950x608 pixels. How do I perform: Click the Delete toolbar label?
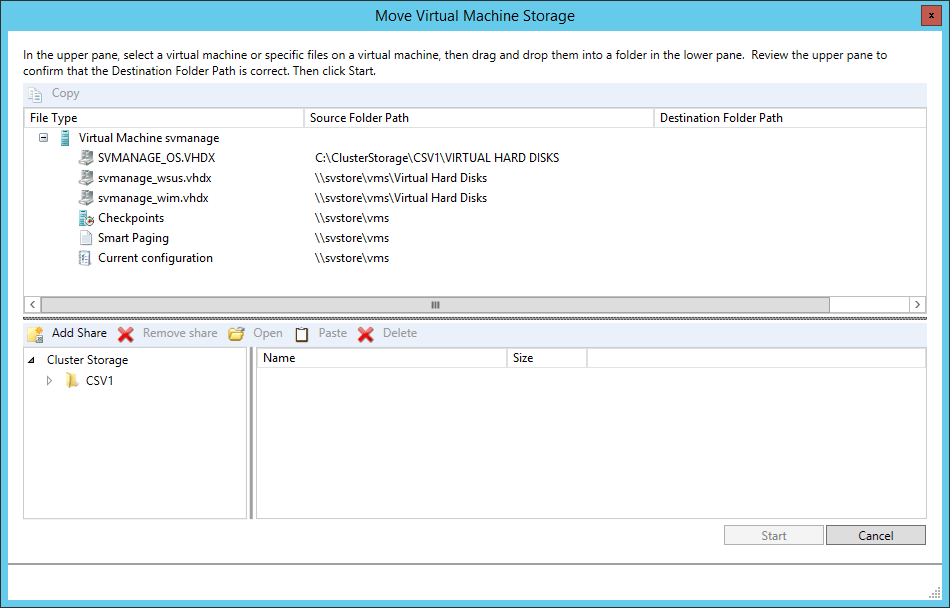tap(400, 333)
